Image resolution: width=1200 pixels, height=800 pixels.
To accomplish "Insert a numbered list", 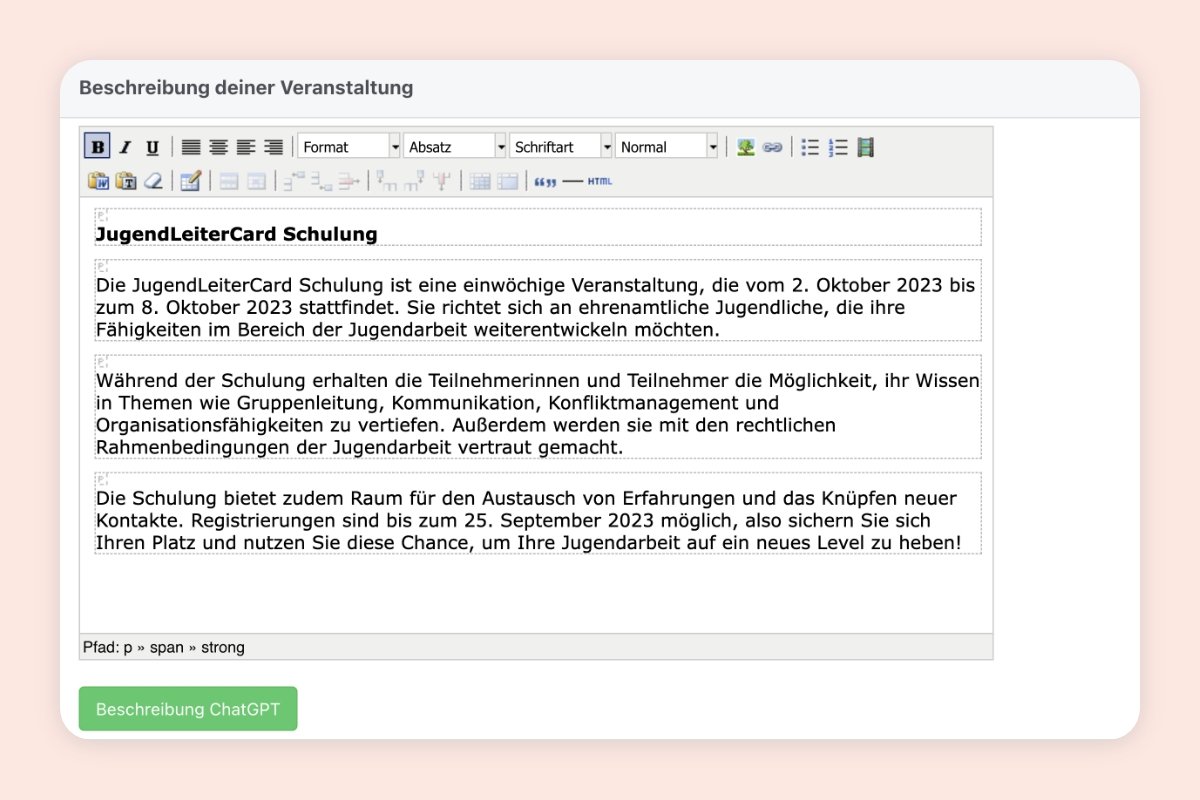I will click(x=838, y=147).
